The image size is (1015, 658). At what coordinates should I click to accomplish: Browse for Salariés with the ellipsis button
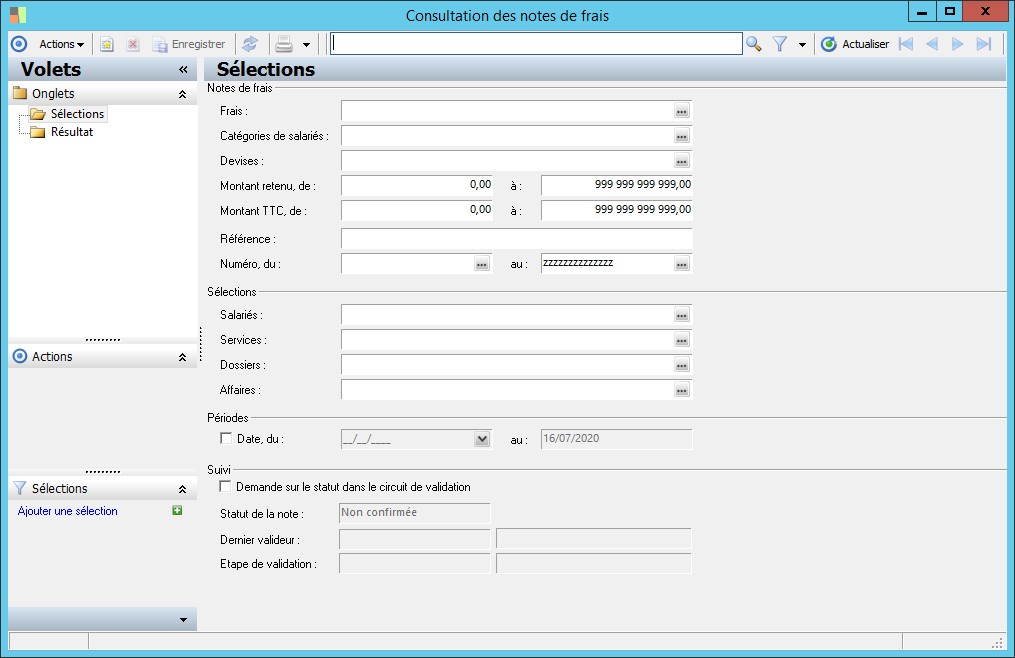[681, 315]
